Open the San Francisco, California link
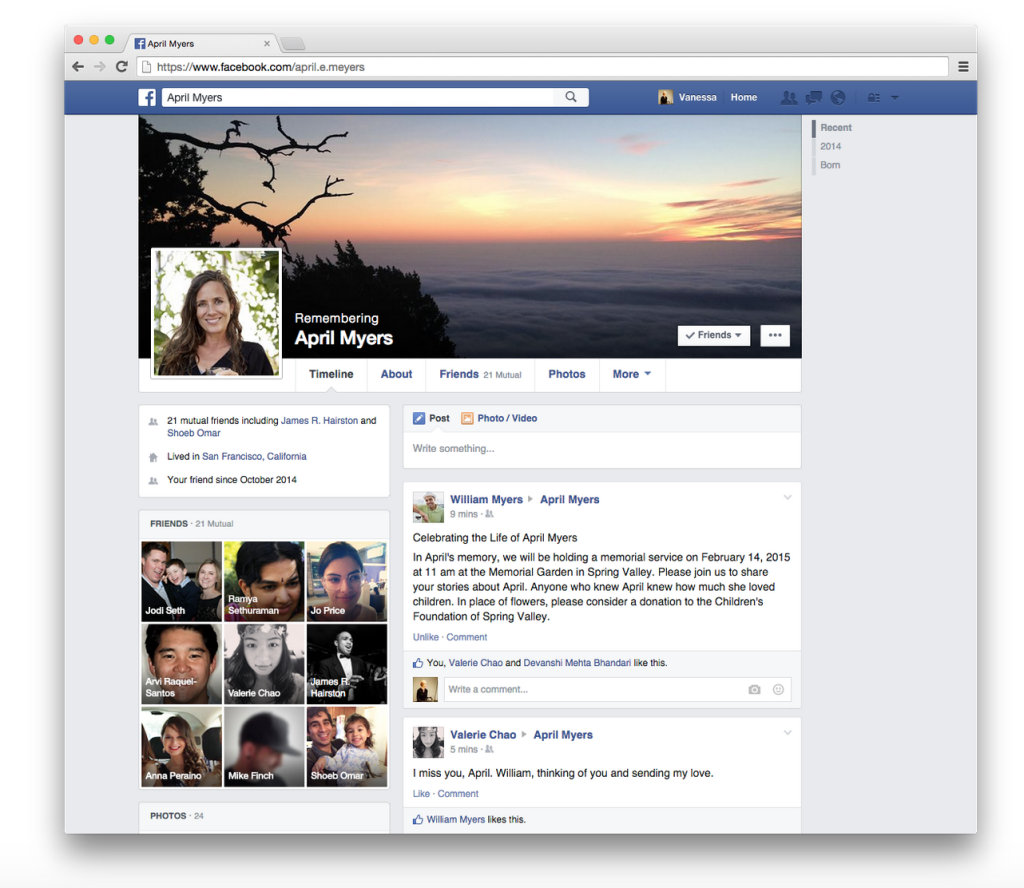 click(254, 456)
